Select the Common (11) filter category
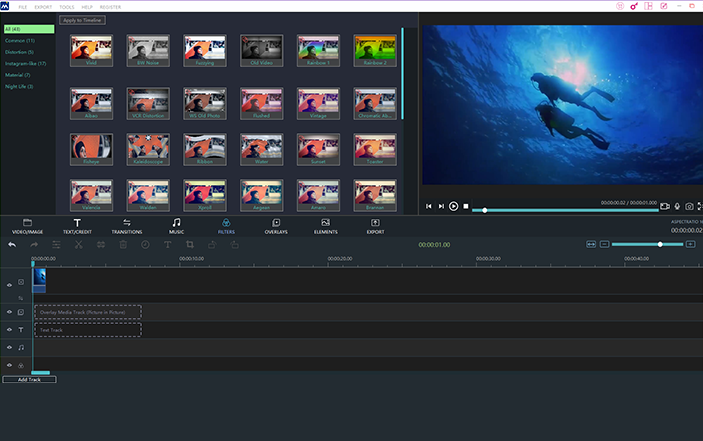Screen dimensions: 703x441 coord(20,40)
